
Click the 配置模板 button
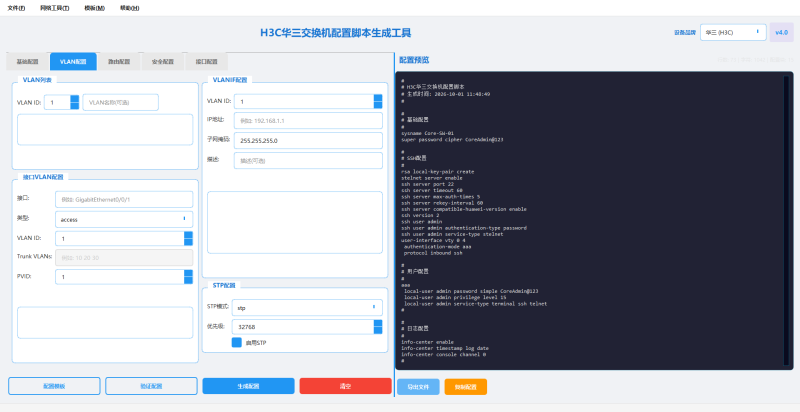pos(54,386)
